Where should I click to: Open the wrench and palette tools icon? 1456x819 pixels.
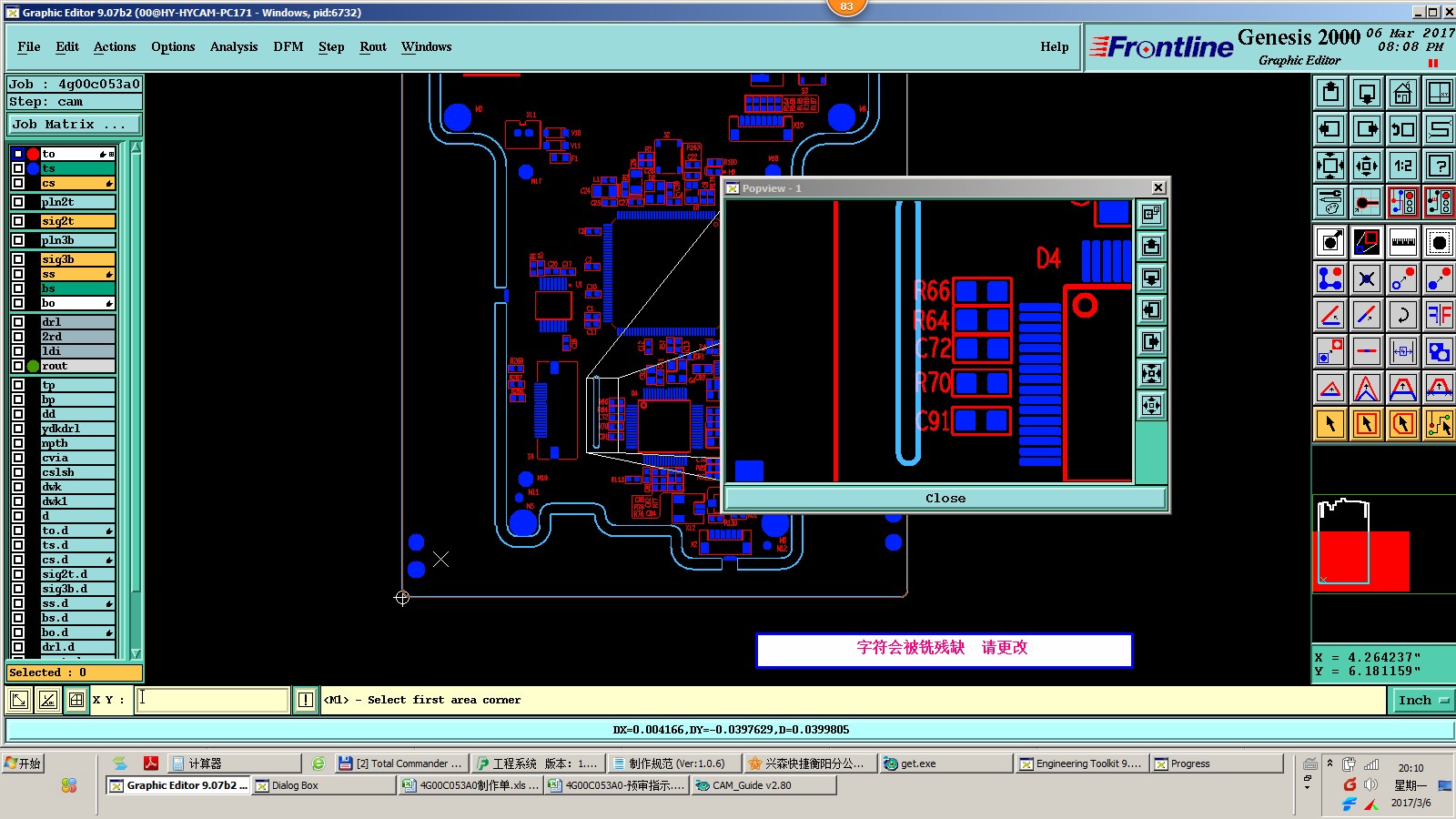(1330, 202)
